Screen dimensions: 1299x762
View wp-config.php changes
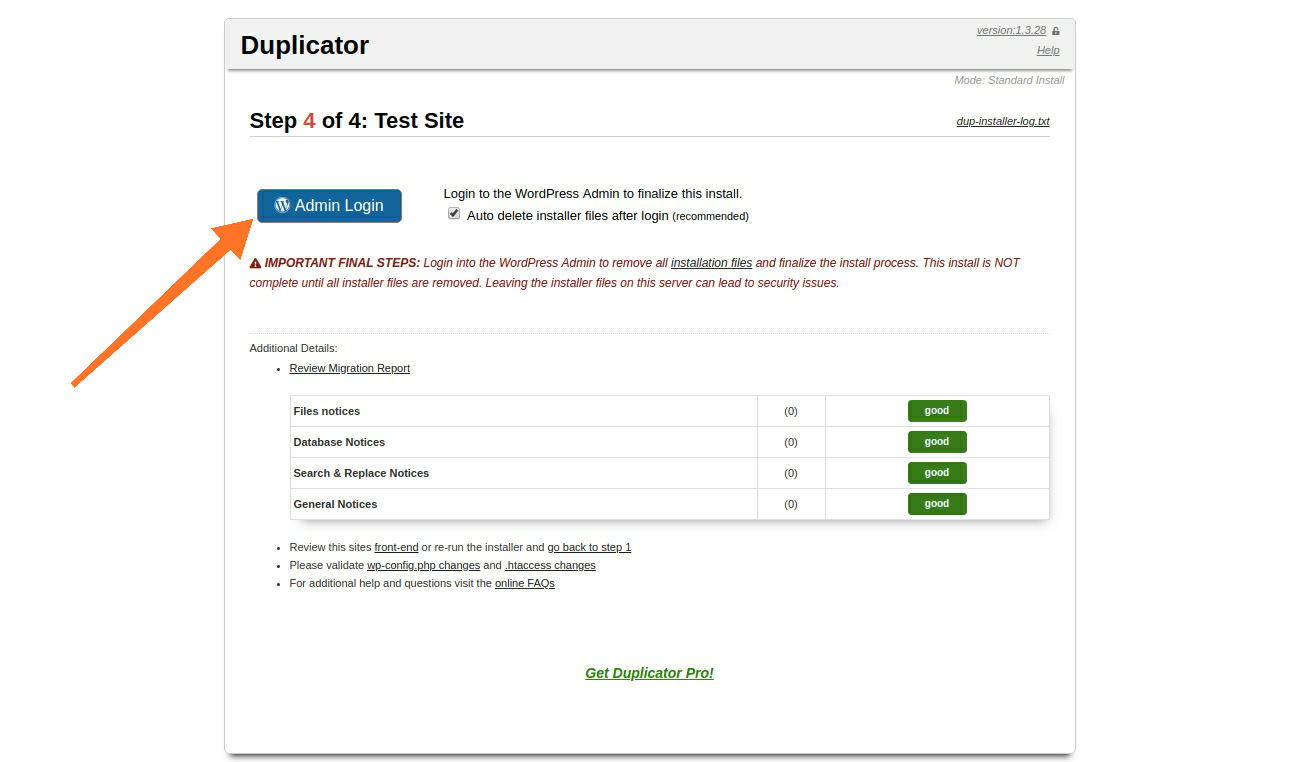click(x=423, y=565)
